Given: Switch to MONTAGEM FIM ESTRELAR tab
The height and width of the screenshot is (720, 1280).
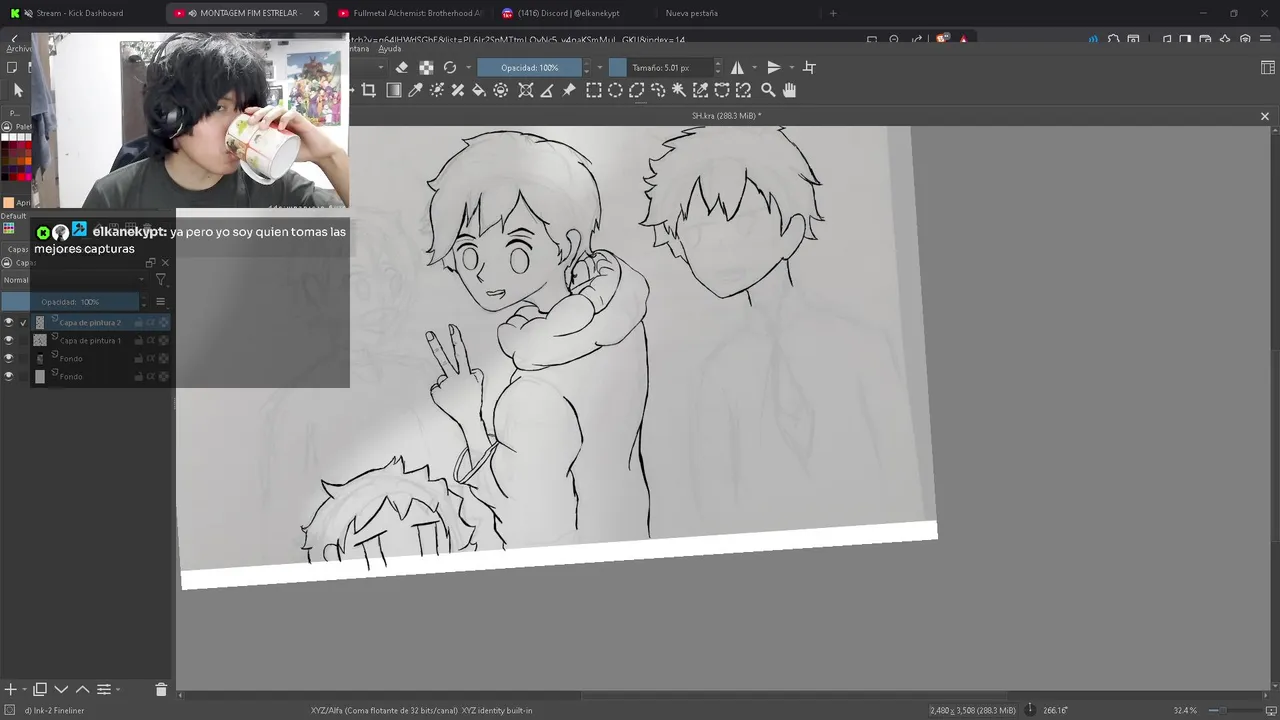Looking at the screenshot, I should click(x=246, y=13).
